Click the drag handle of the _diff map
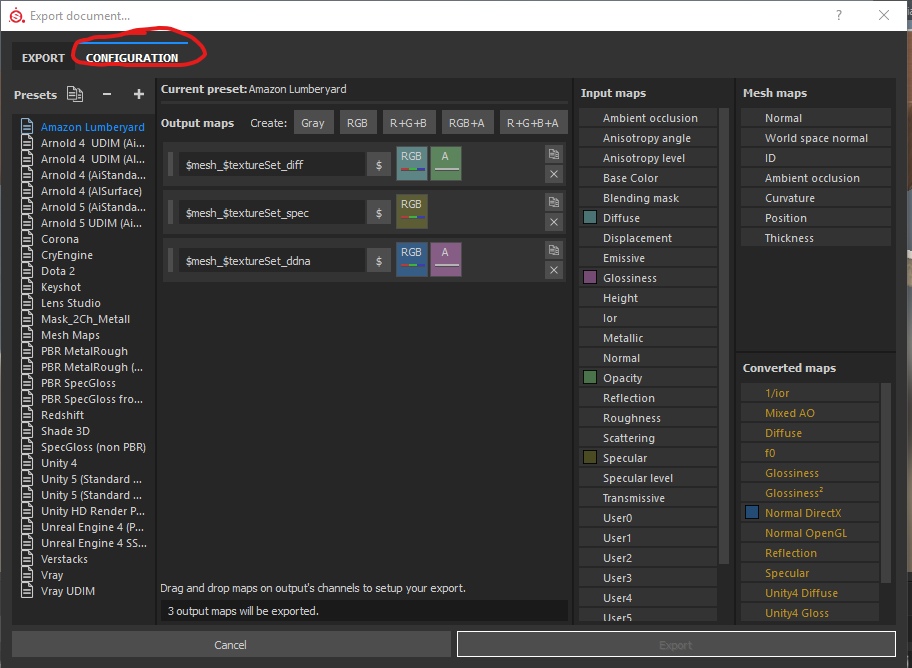The height and width of the screenshot is (668, 912). [170, 164]
